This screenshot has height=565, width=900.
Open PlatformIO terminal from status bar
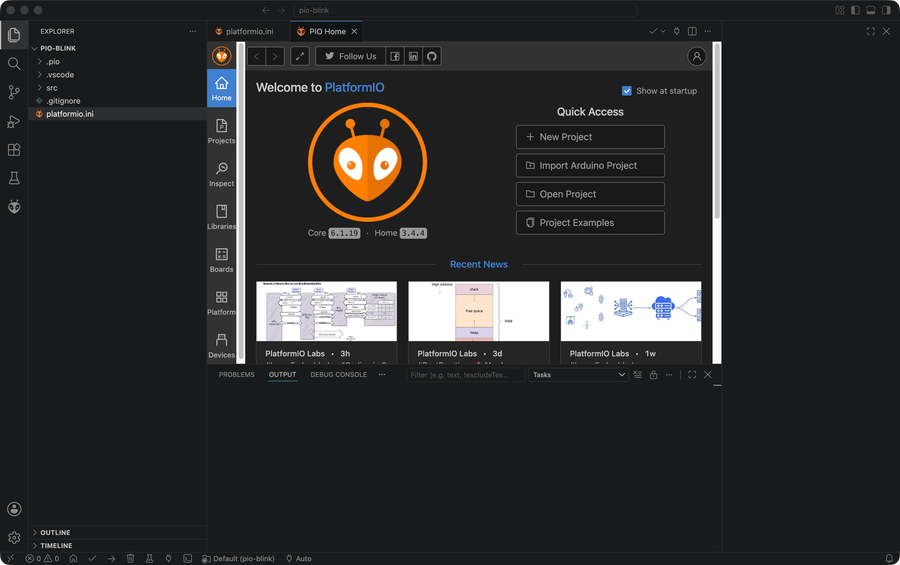tap(187, 559)
